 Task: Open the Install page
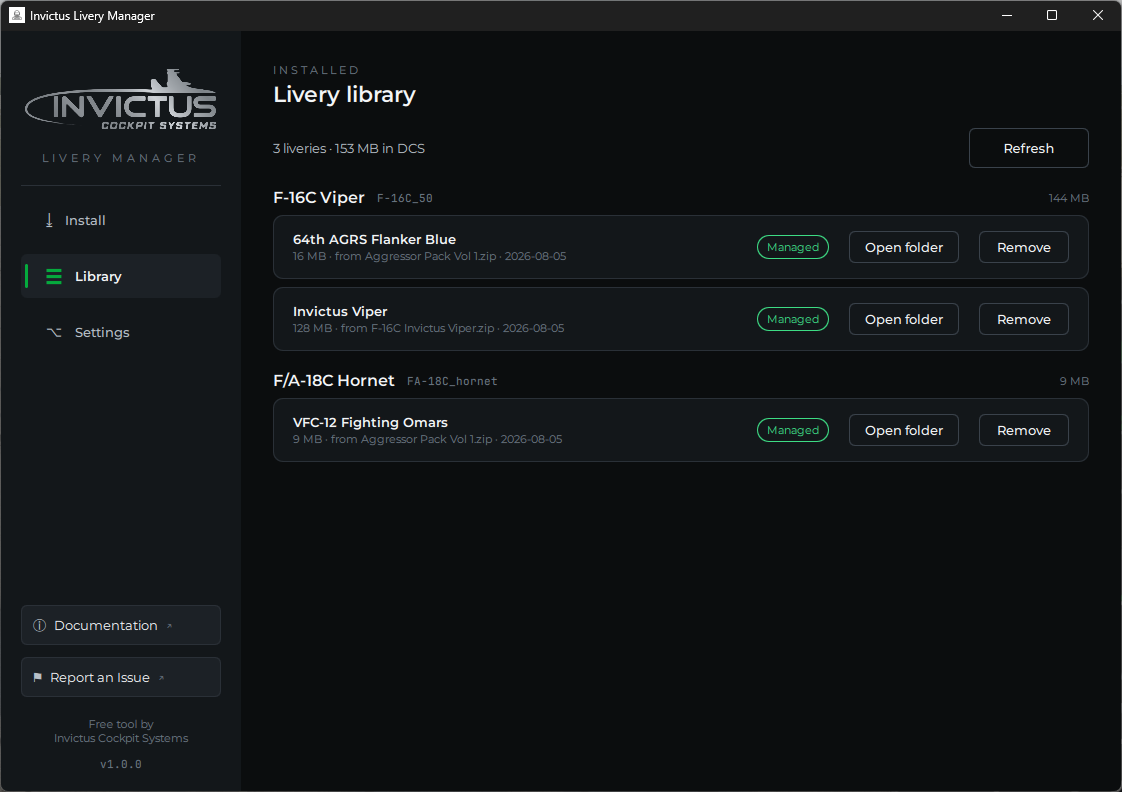121,220
